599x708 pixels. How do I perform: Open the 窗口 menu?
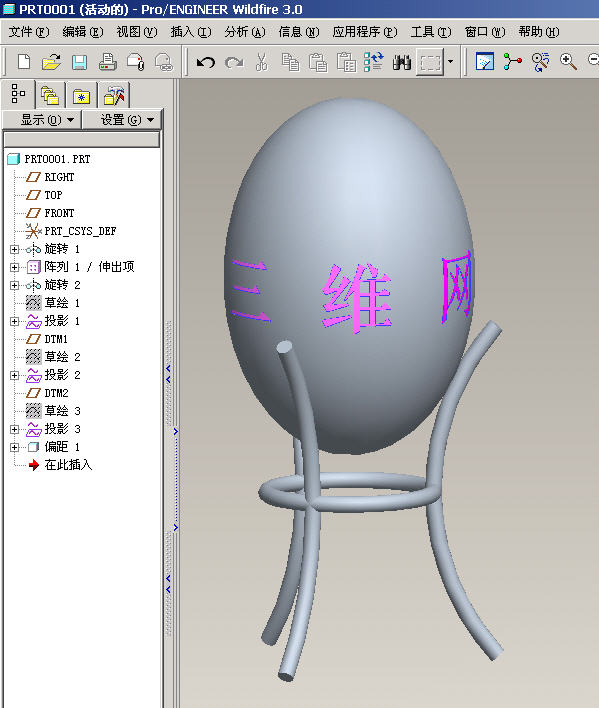point(485,32)
